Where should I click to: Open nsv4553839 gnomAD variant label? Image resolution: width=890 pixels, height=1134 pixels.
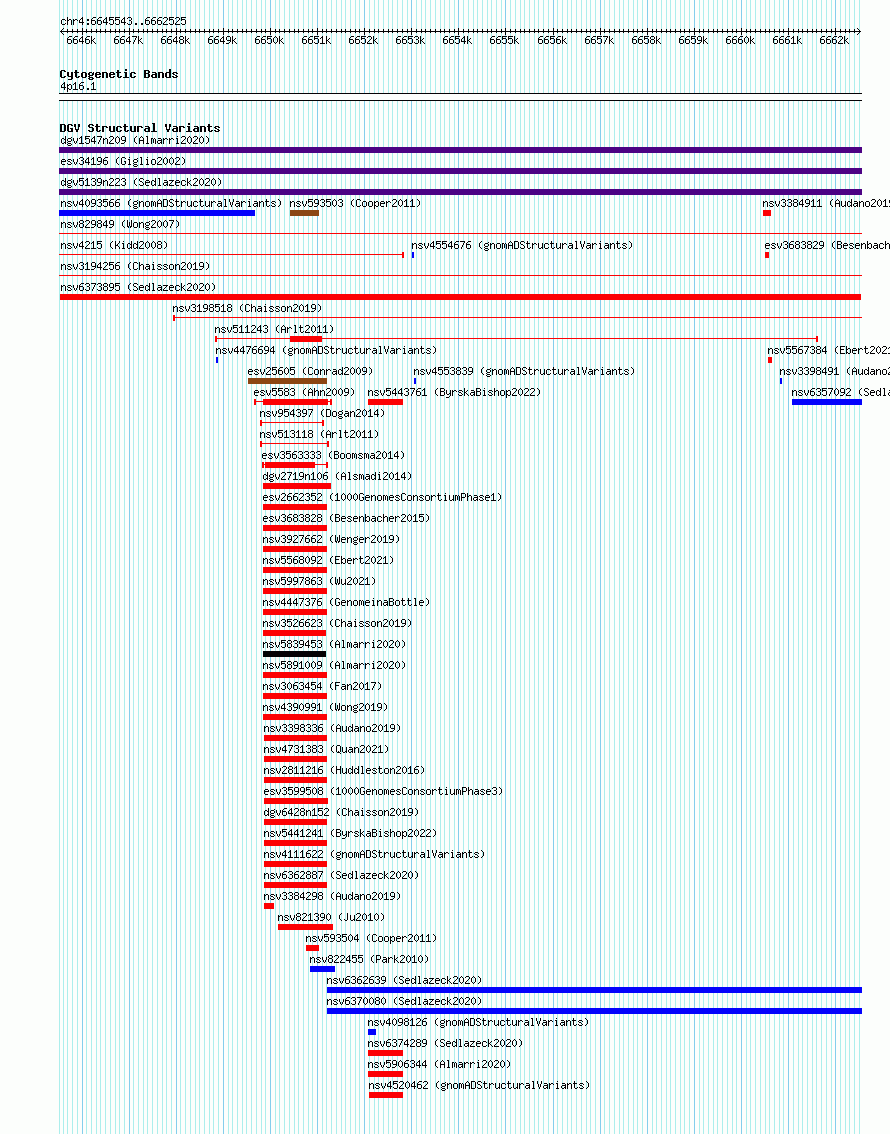tap(524, 371)
